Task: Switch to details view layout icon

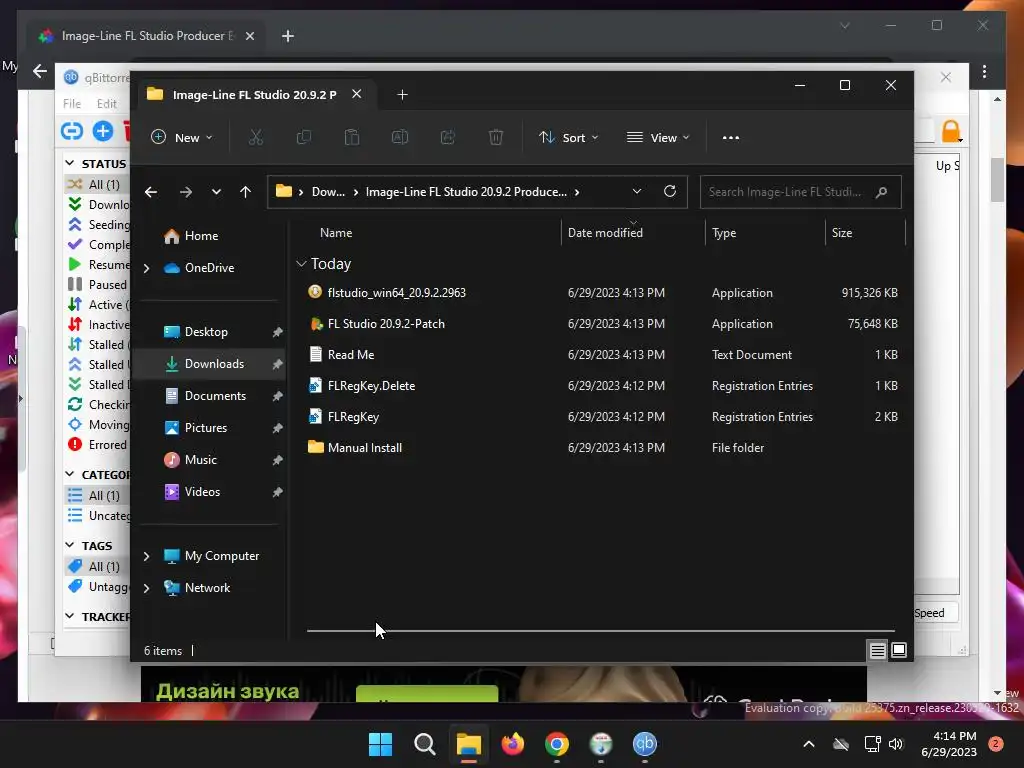Action: [877, 650]
